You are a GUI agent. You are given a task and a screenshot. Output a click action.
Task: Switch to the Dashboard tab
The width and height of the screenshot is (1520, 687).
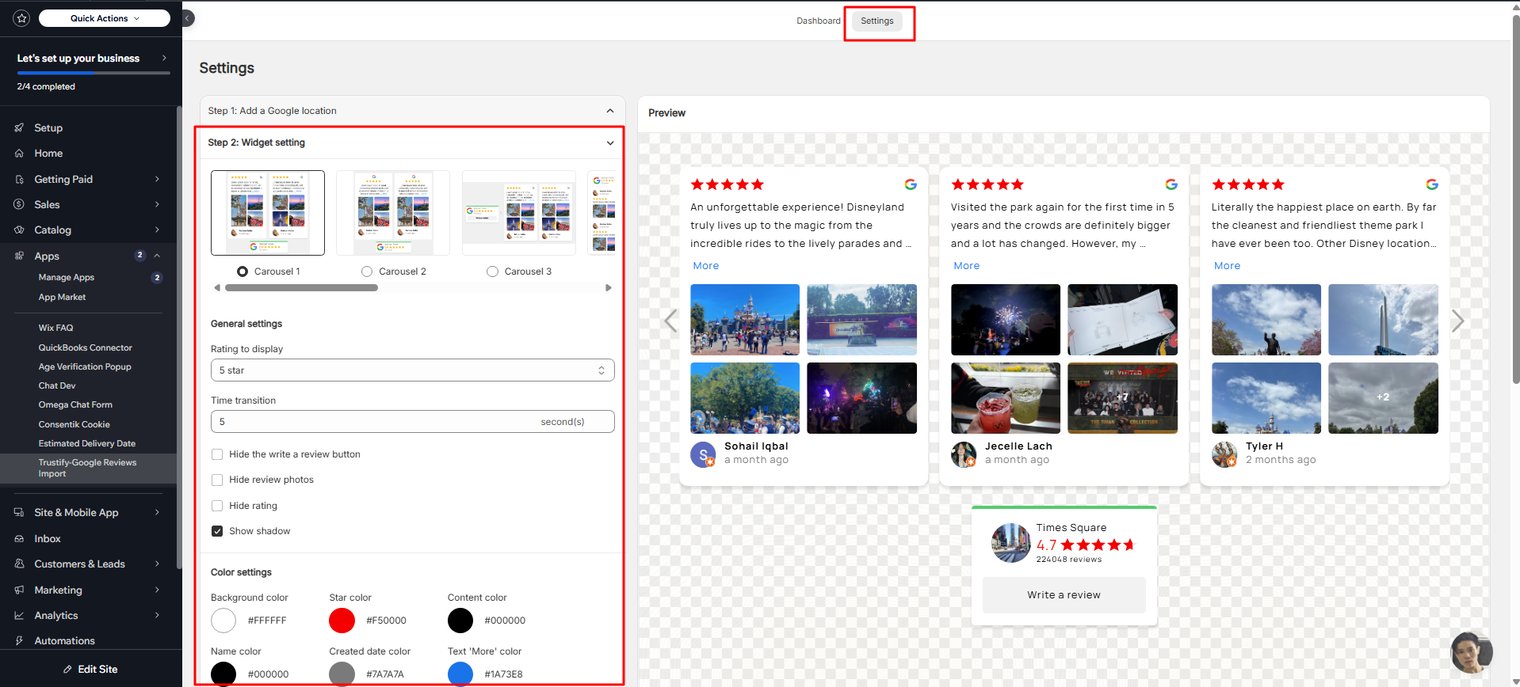coord(818,21)
